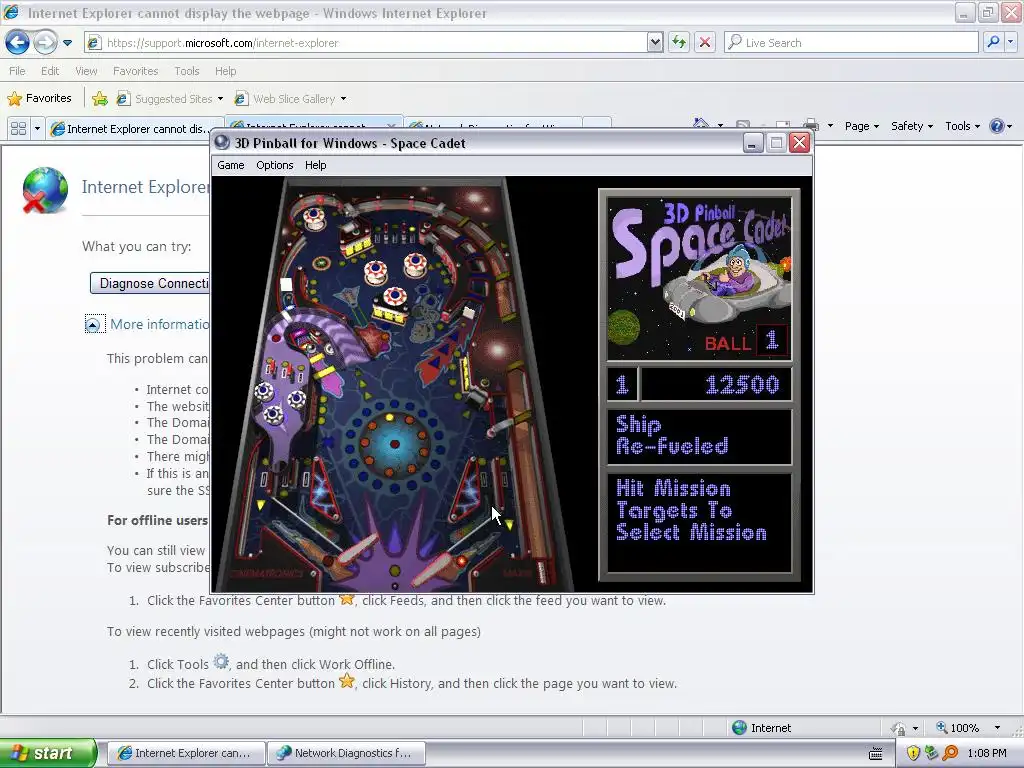Click the Safely Remove Hardware tray icon

coord(931,753)
